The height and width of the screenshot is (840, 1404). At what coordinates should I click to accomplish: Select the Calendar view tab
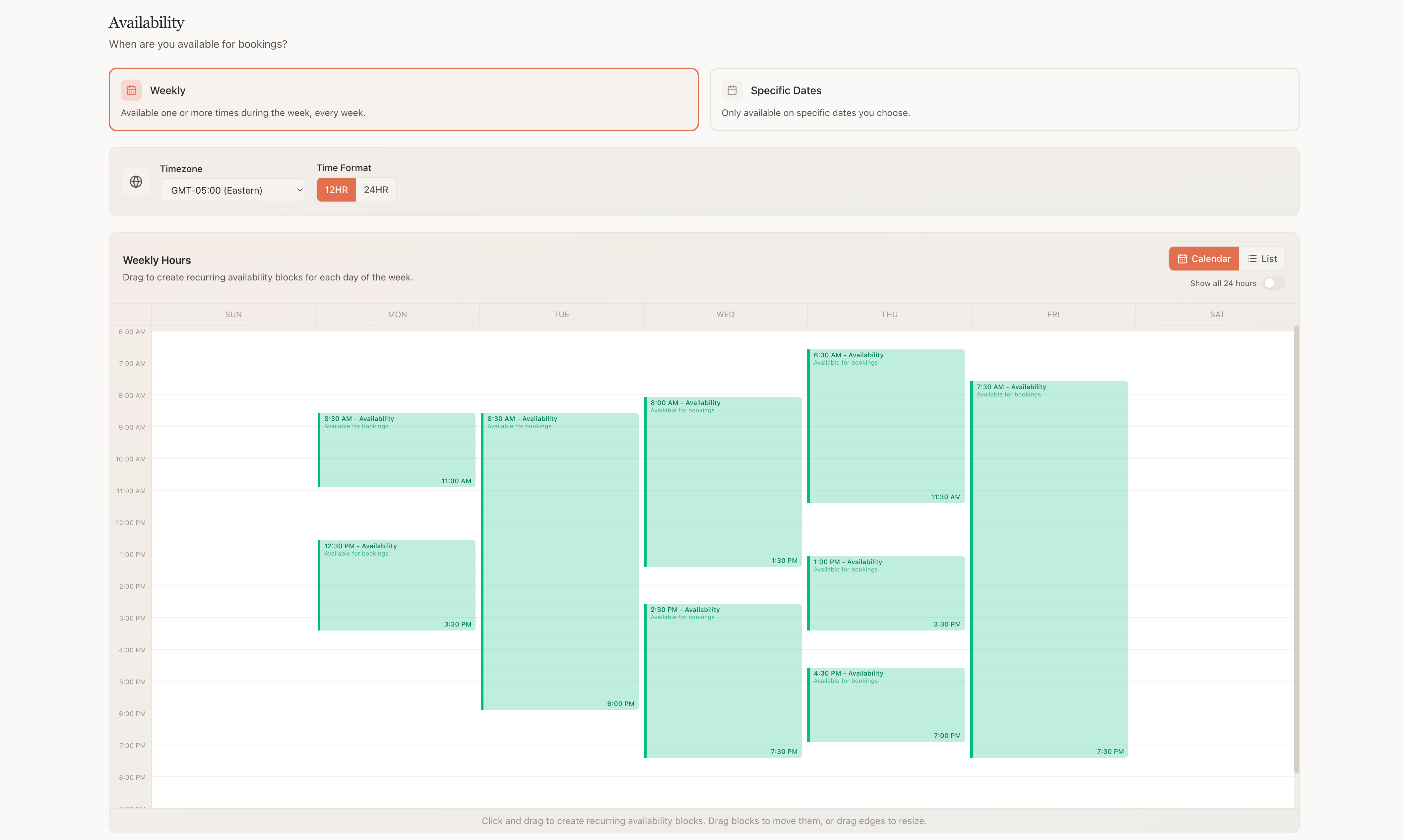tap(1204, 258)
